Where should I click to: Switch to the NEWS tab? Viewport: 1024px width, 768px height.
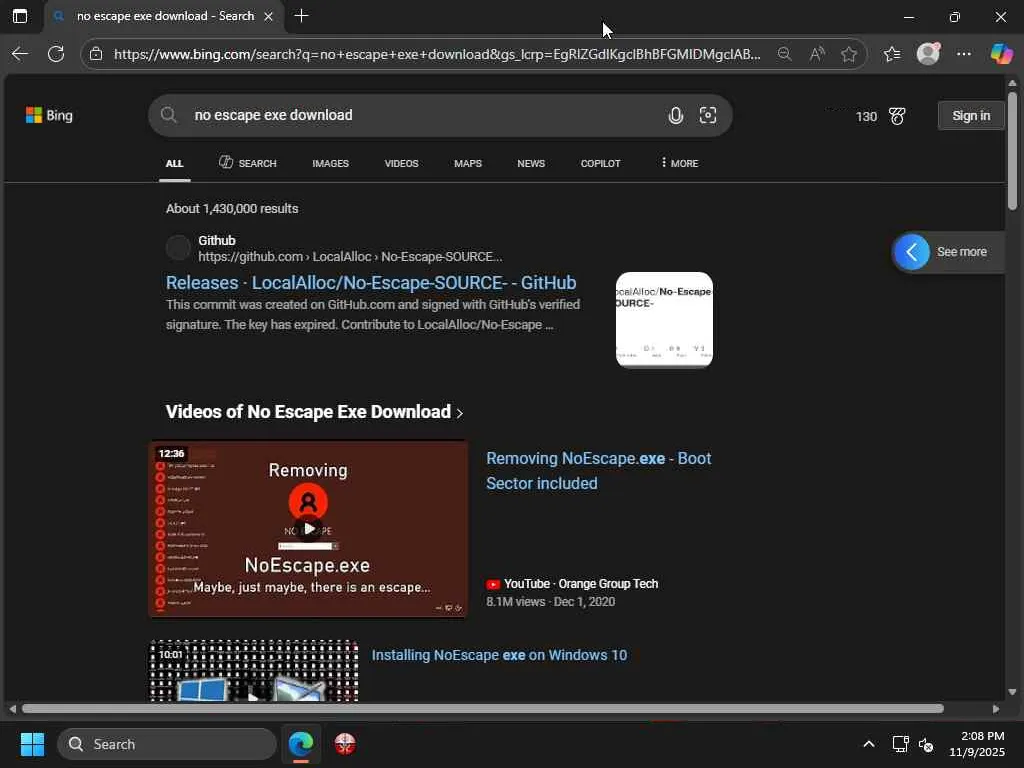[531, 163]
